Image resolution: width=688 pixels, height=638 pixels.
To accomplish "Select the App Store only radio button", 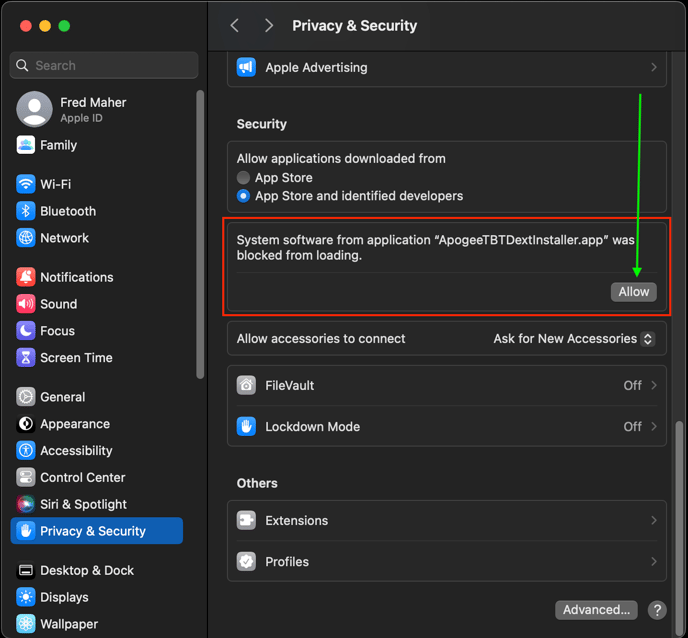I will pyautogui.click(x=243, y=178).
